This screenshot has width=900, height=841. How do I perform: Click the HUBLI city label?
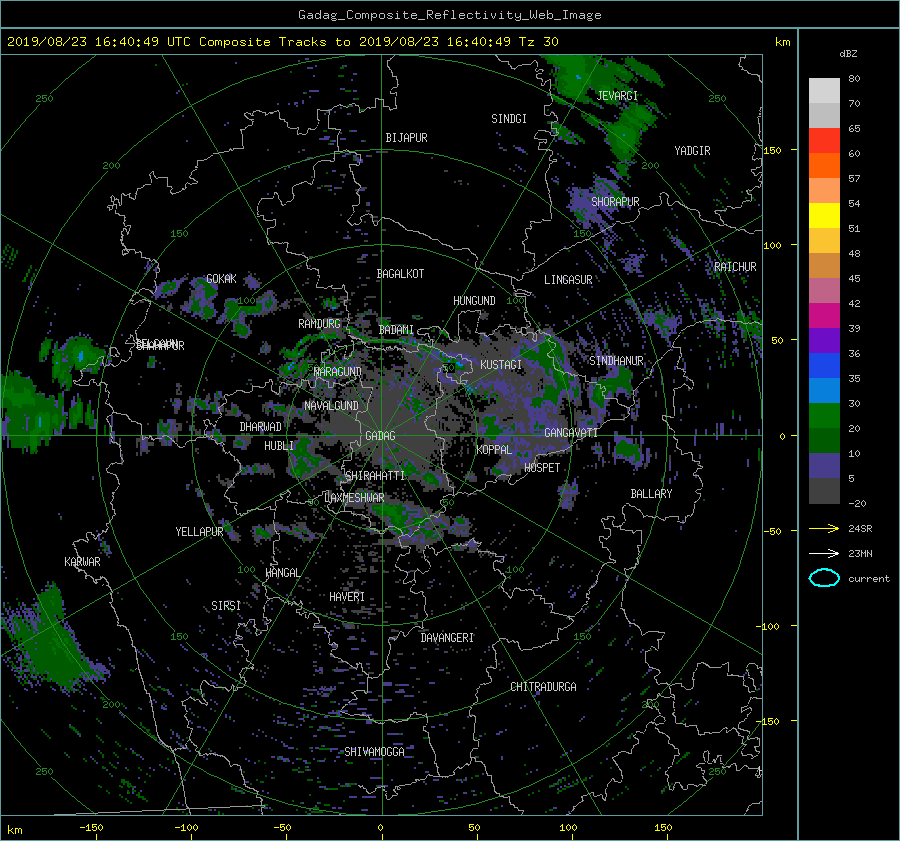(x=279, y=446)
